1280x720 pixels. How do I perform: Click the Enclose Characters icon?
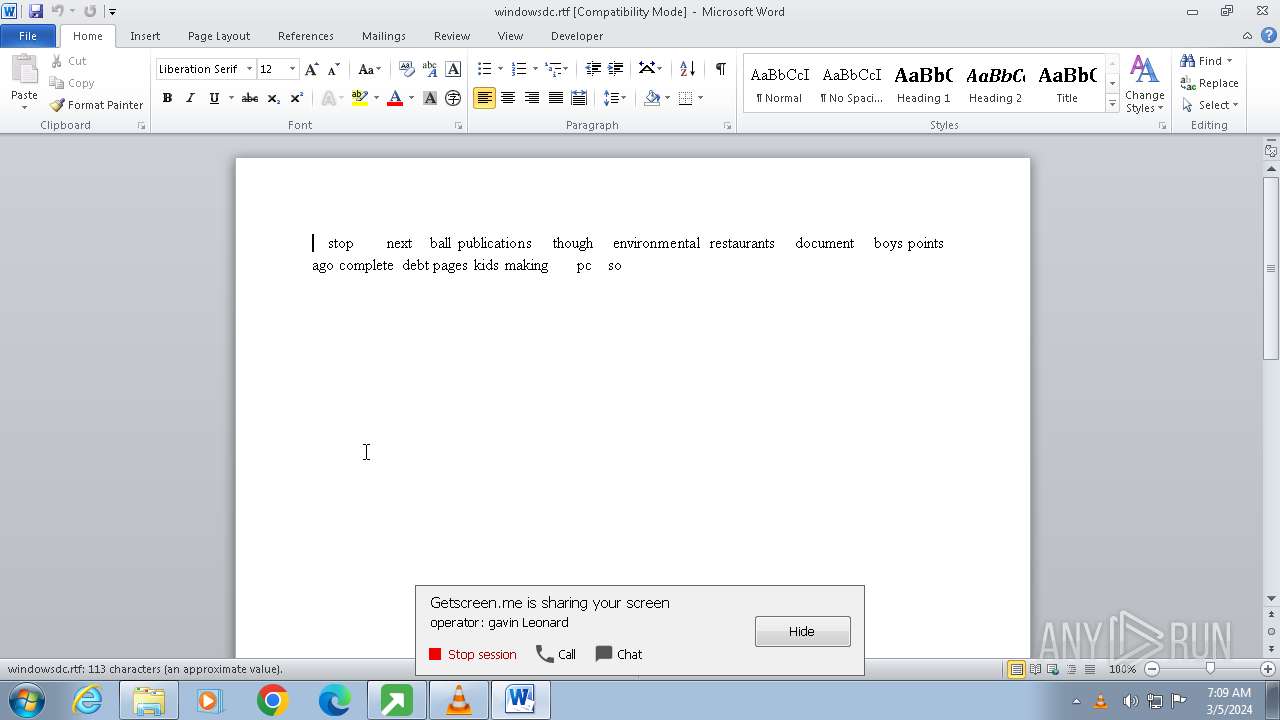point(453,98)
